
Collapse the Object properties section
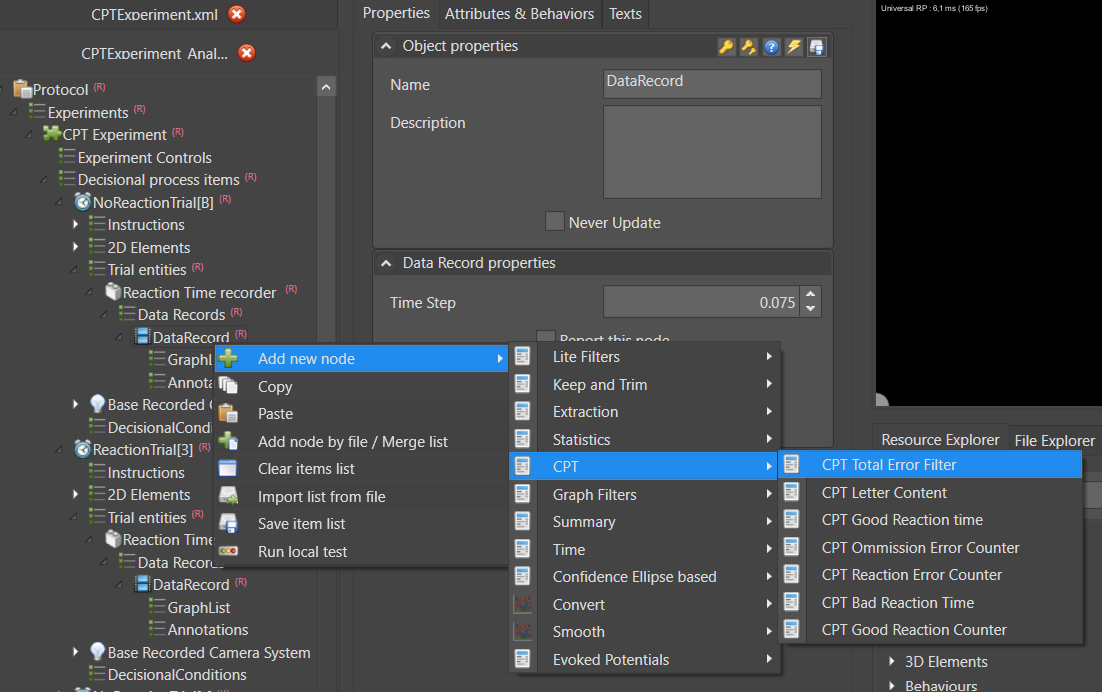click(386, 46)
